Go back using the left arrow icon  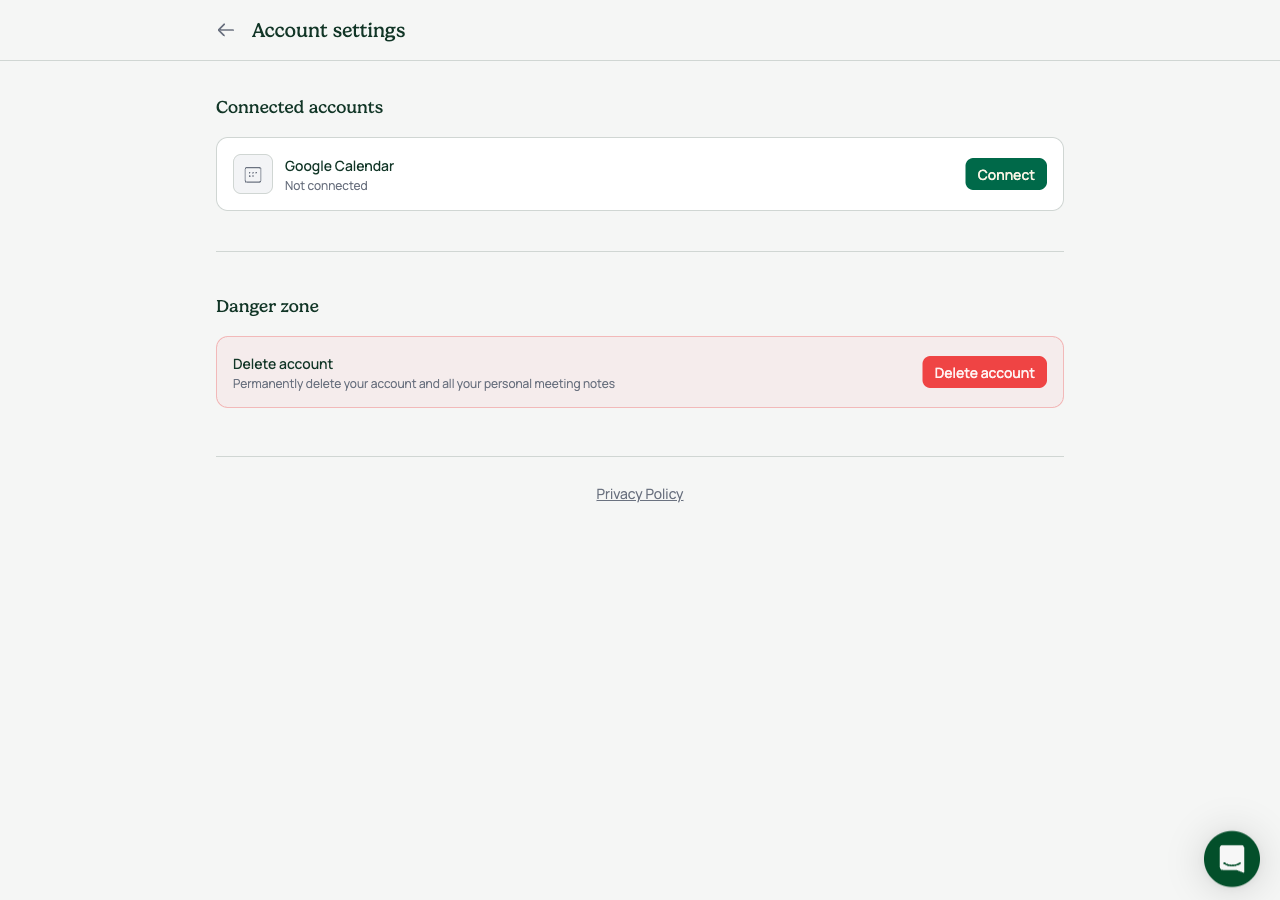[x=226, y=30]
